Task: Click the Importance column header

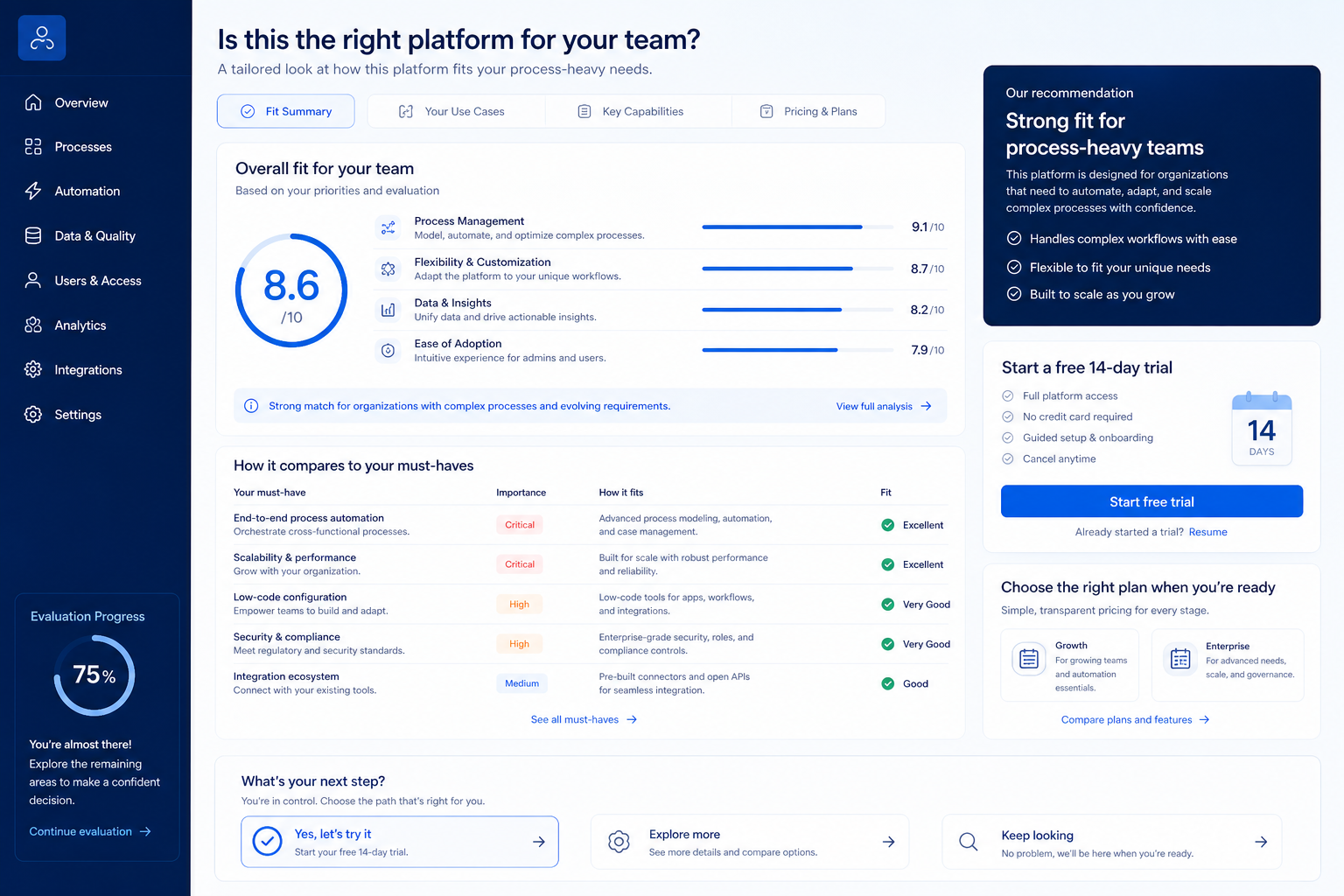Action: [x=521, y=493]
